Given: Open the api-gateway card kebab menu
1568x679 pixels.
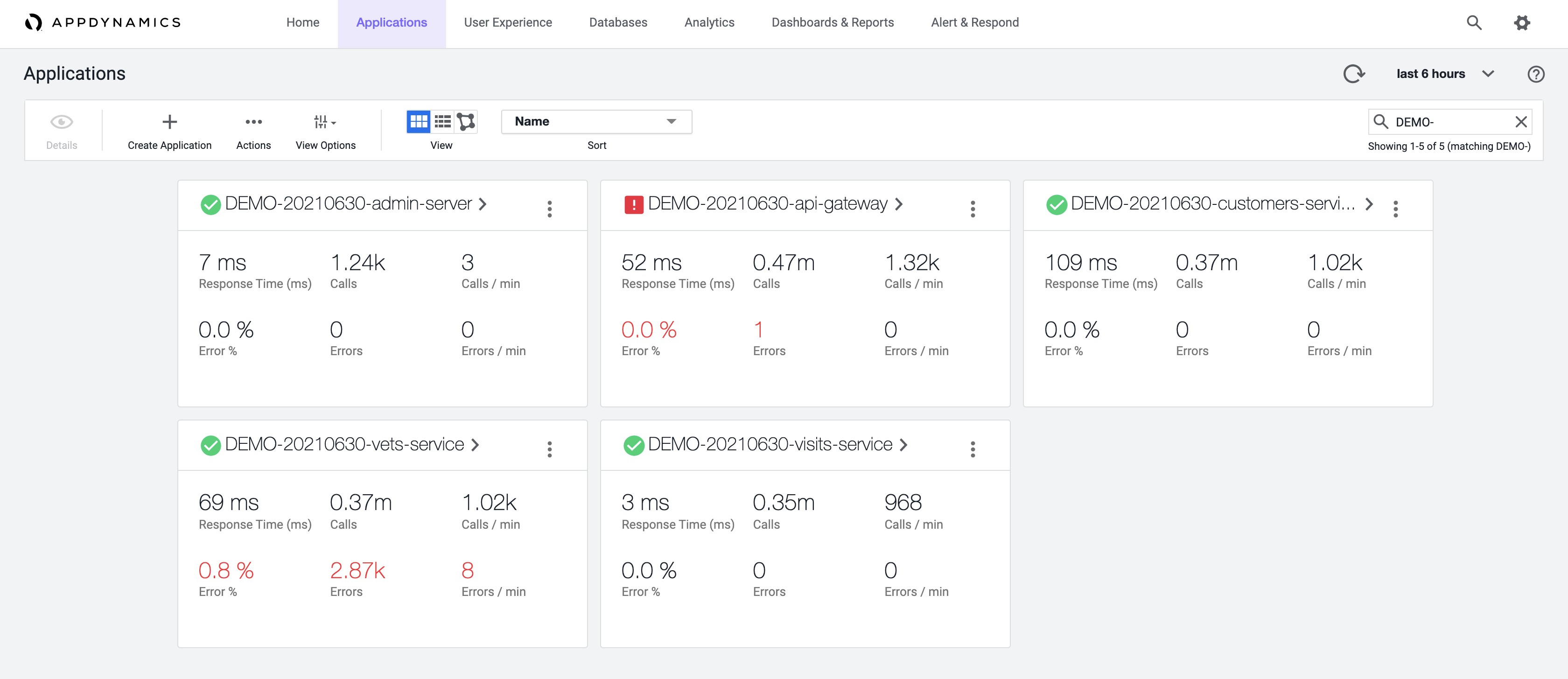Looking at the screenshot, I should tap(973, 209).
